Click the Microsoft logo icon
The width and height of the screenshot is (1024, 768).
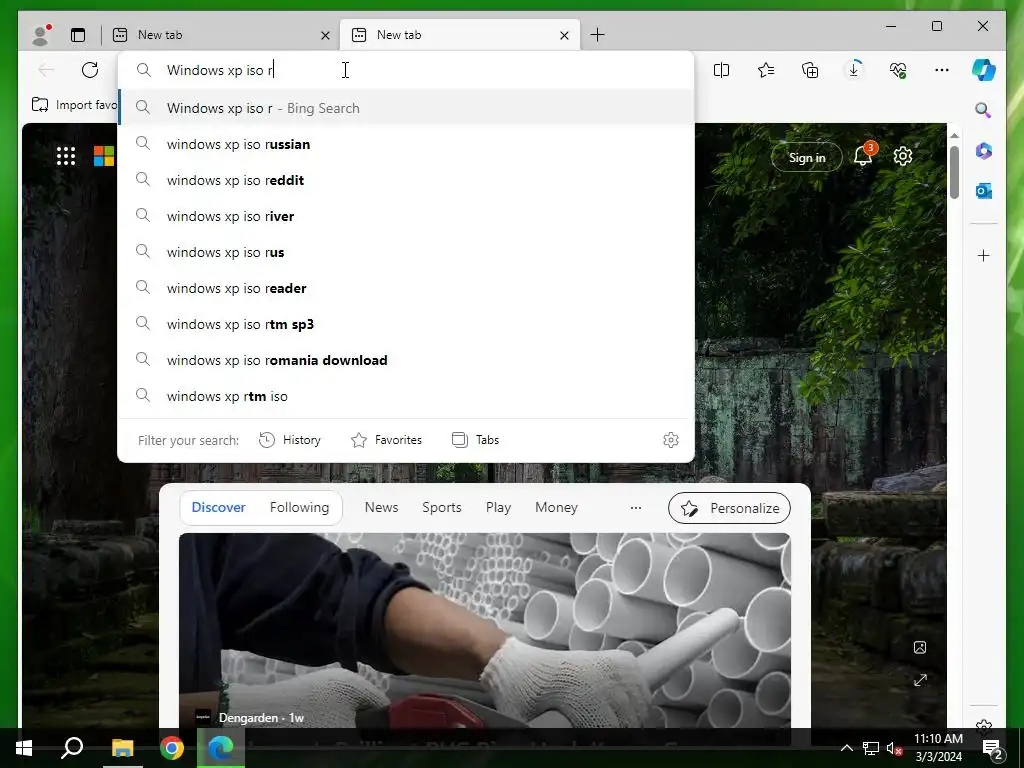tap(104, 156)
